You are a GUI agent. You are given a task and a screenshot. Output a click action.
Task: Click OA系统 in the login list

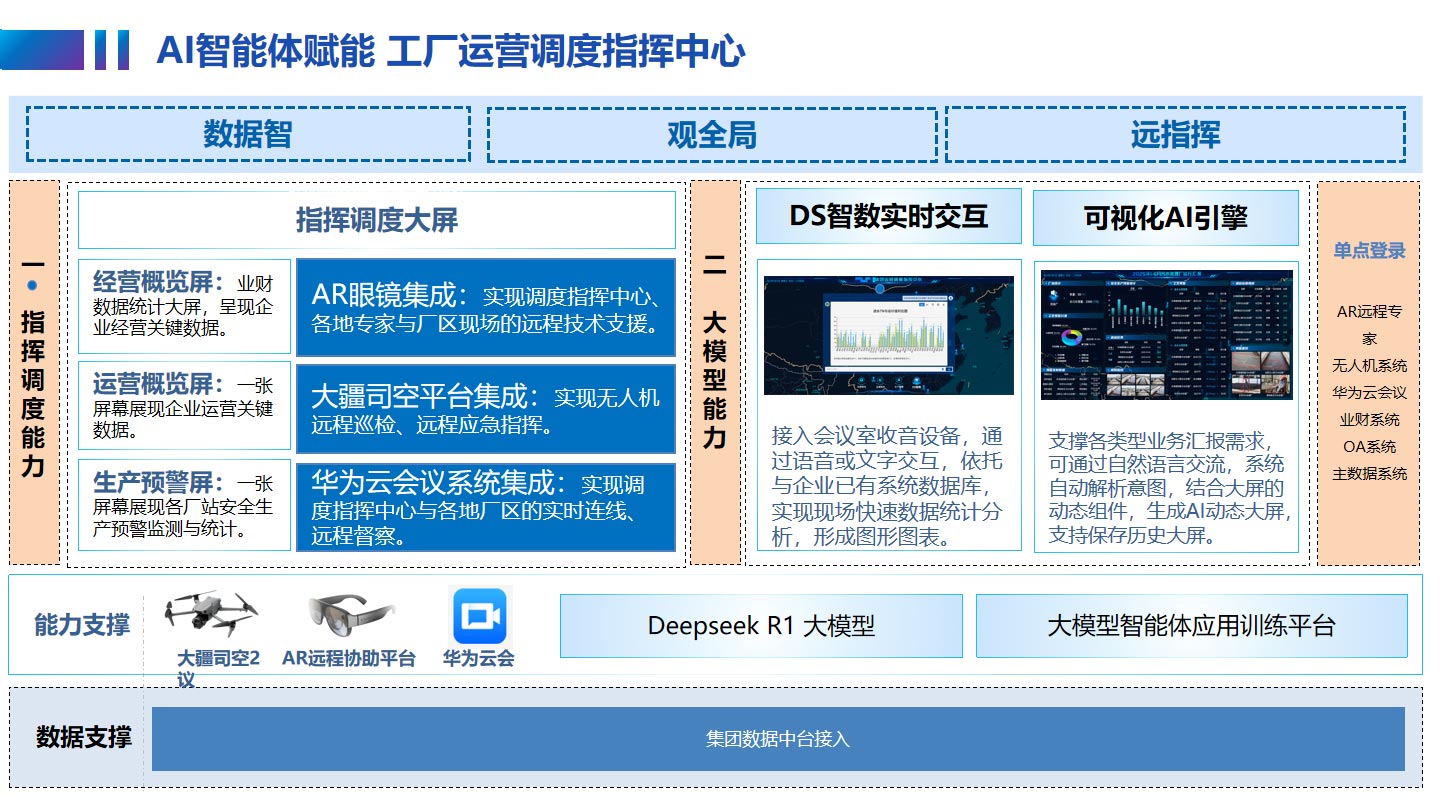pos(1369,447)
